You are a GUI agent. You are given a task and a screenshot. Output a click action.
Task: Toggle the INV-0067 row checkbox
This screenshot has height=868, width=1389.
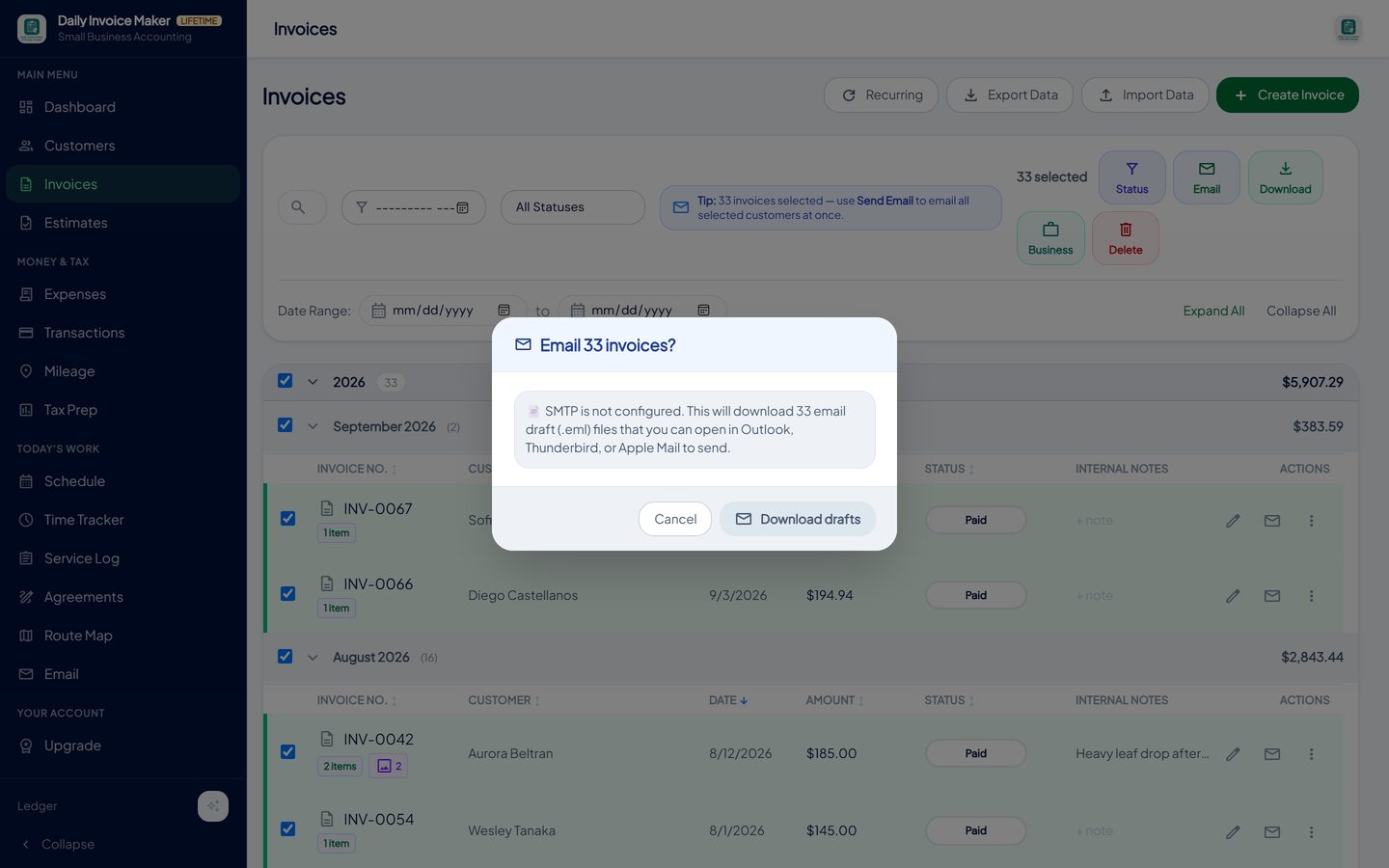pyautogui.click(x=287, y=519)
